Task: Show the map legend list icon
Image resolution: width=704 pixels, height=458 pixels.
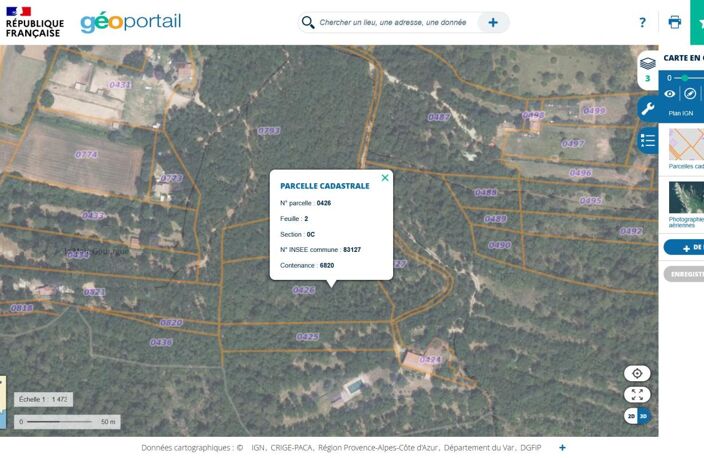Action: point(648,140)
